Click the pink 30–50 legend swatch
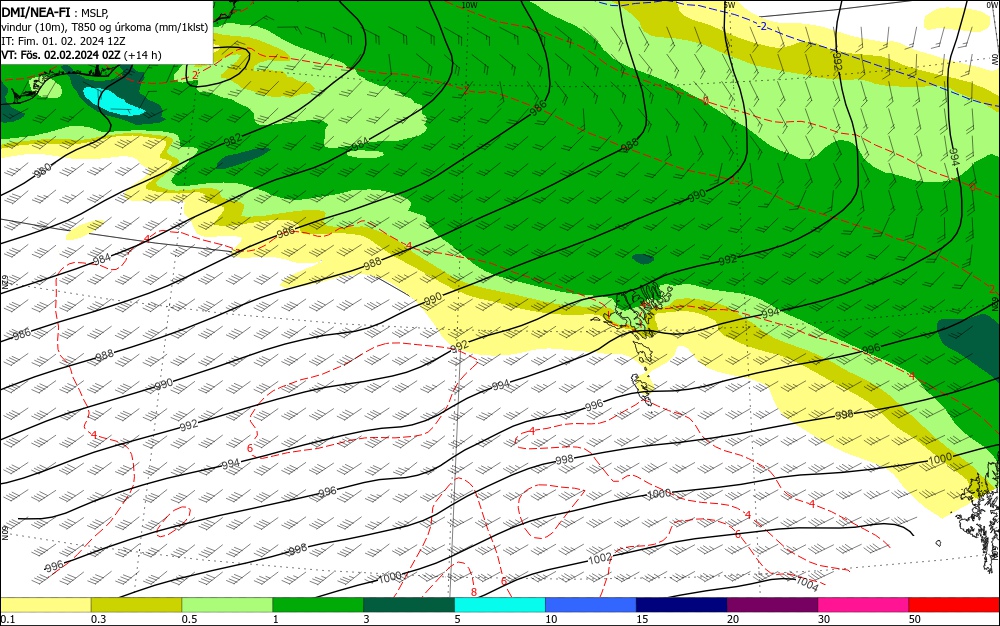 point(863,605)
